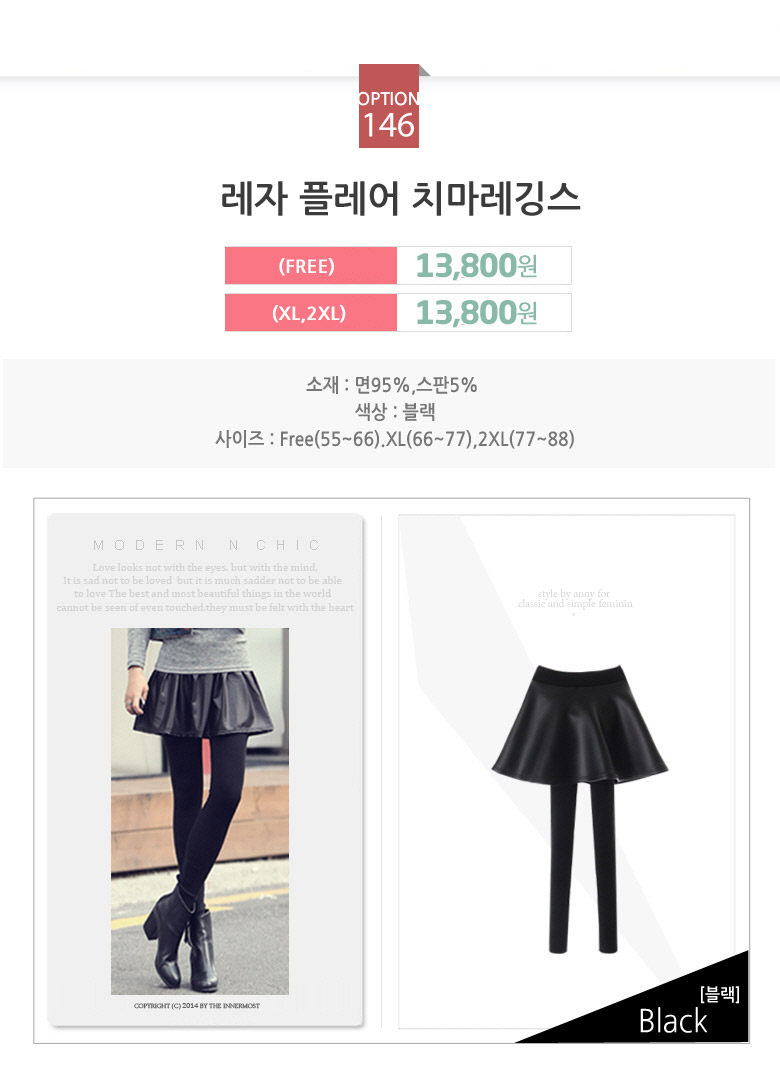
Task: Click the product title 레자 플레어 치마레깅스
Action: coord(400,198)
